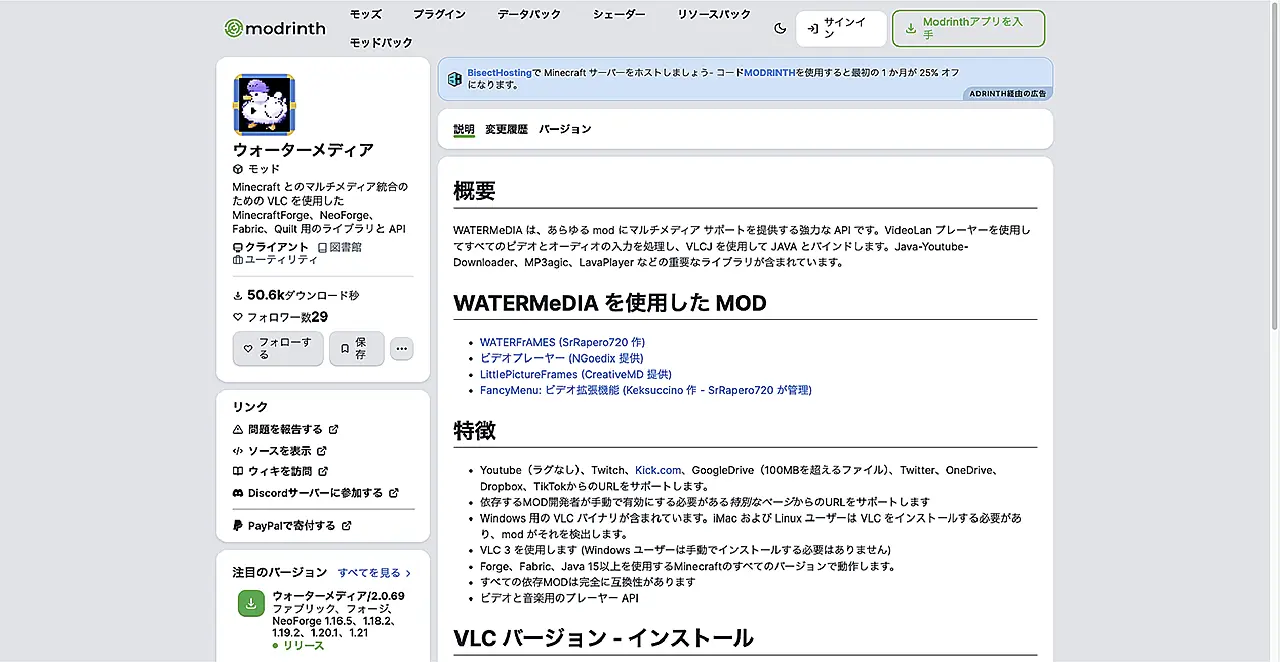Click green download icon for version 2.0.69
Viewport: 1280px width, 662px height.
point(251,604)
